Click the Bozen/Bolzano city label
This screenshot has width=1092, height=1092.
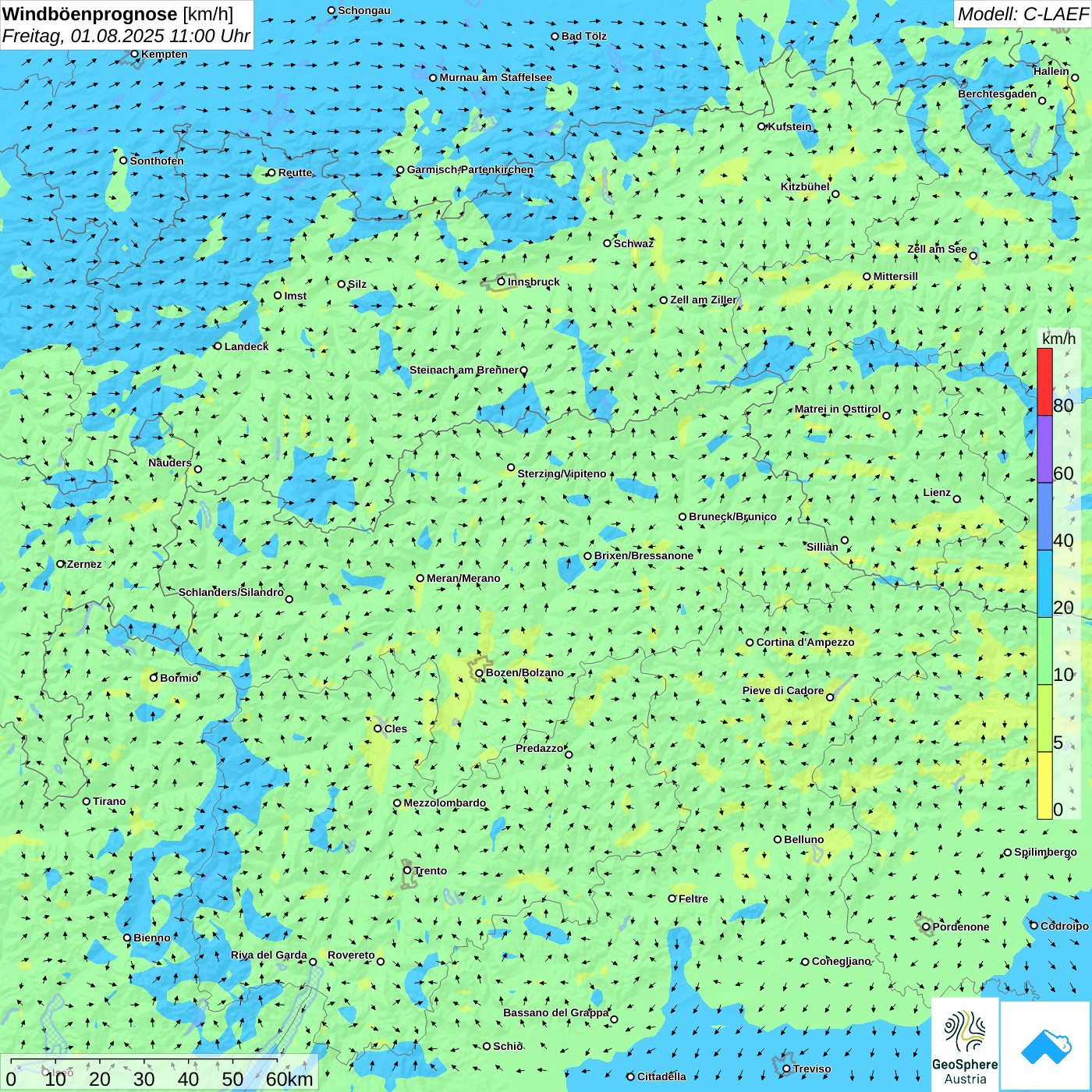(x=524, y=672)
